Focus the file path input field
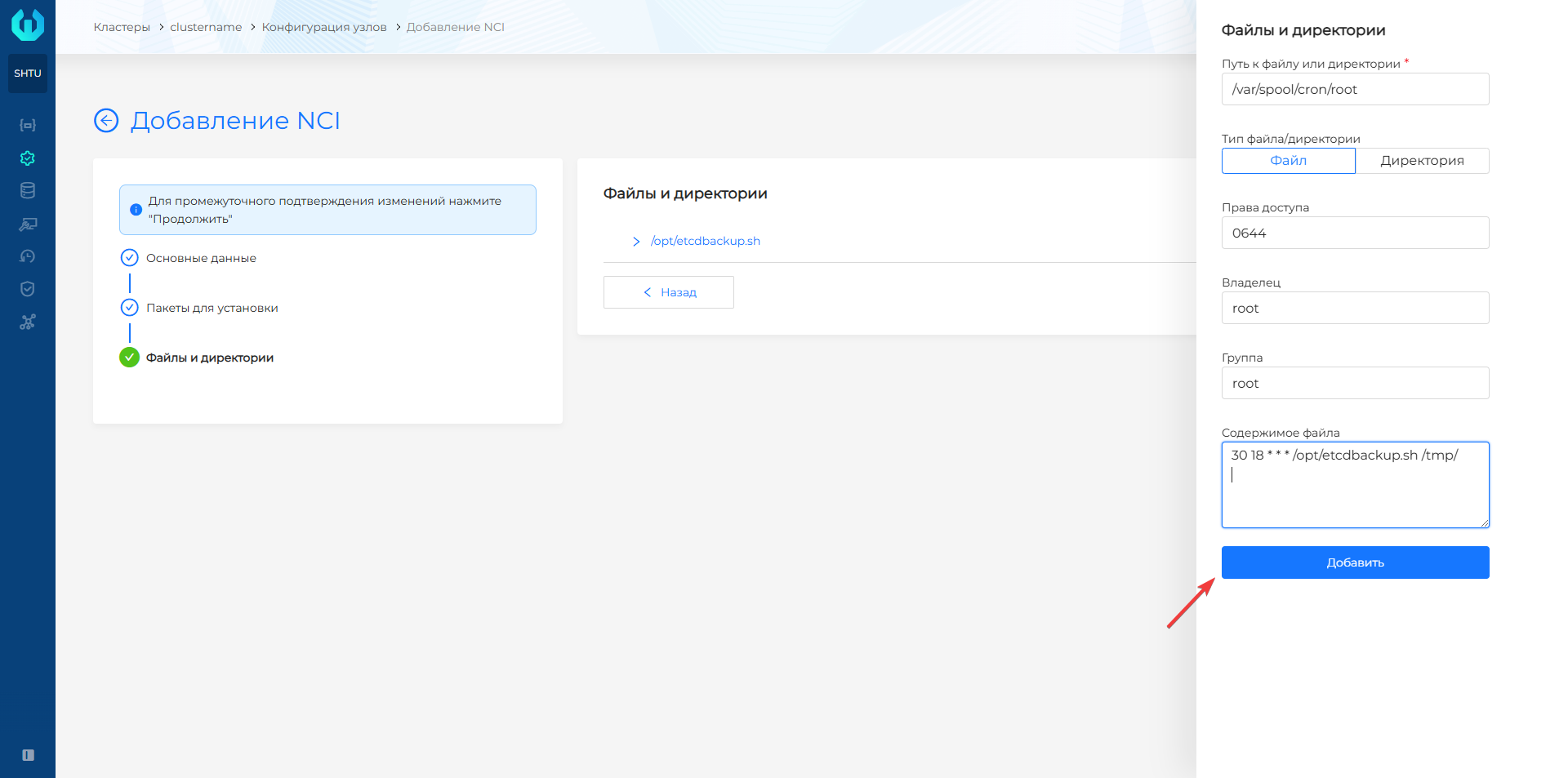Viewport: 1568px width, 778px height. coord(1356,89)
